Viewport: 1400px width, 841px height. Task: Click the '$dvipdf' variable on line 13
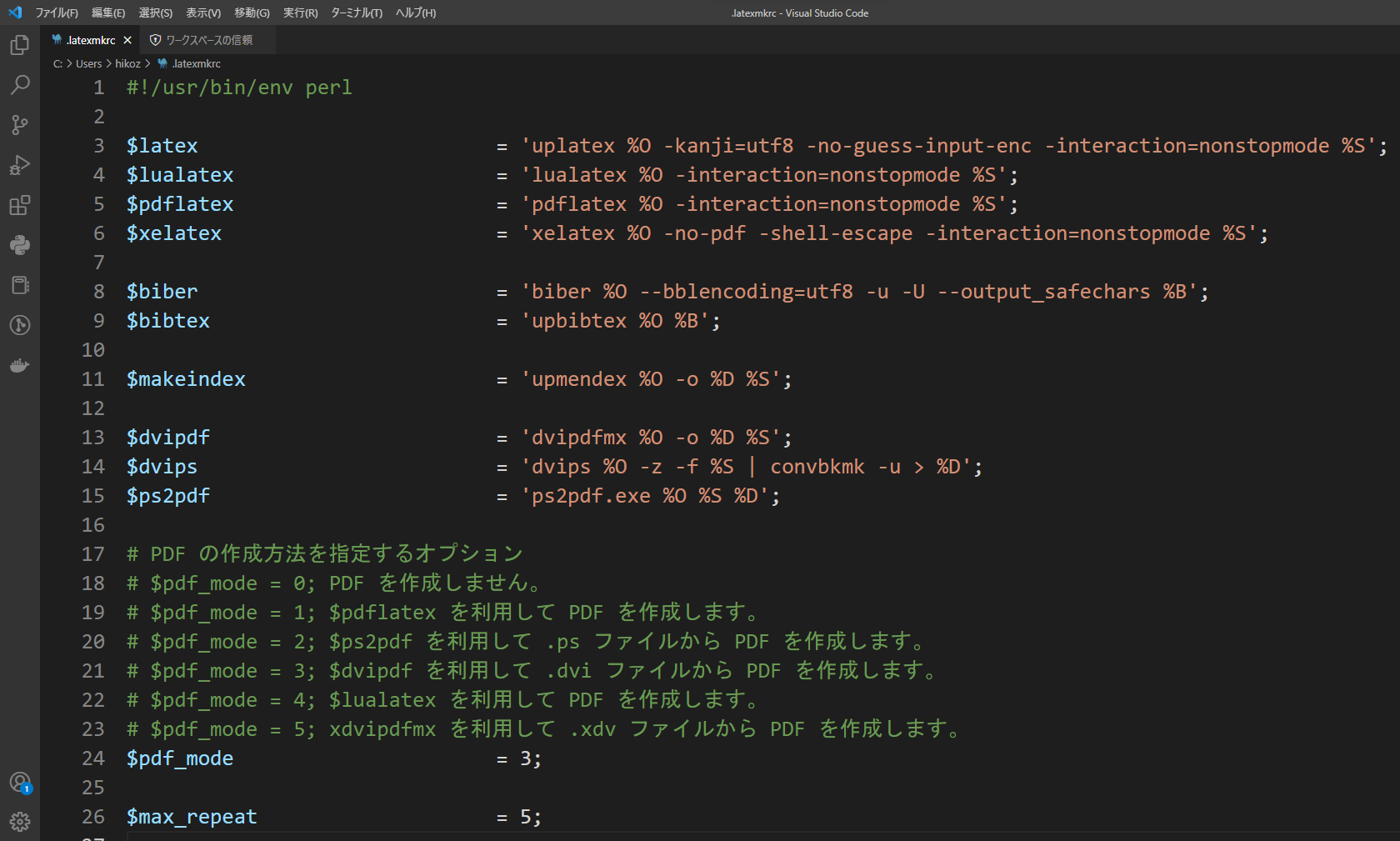click(x=168, y=438)
